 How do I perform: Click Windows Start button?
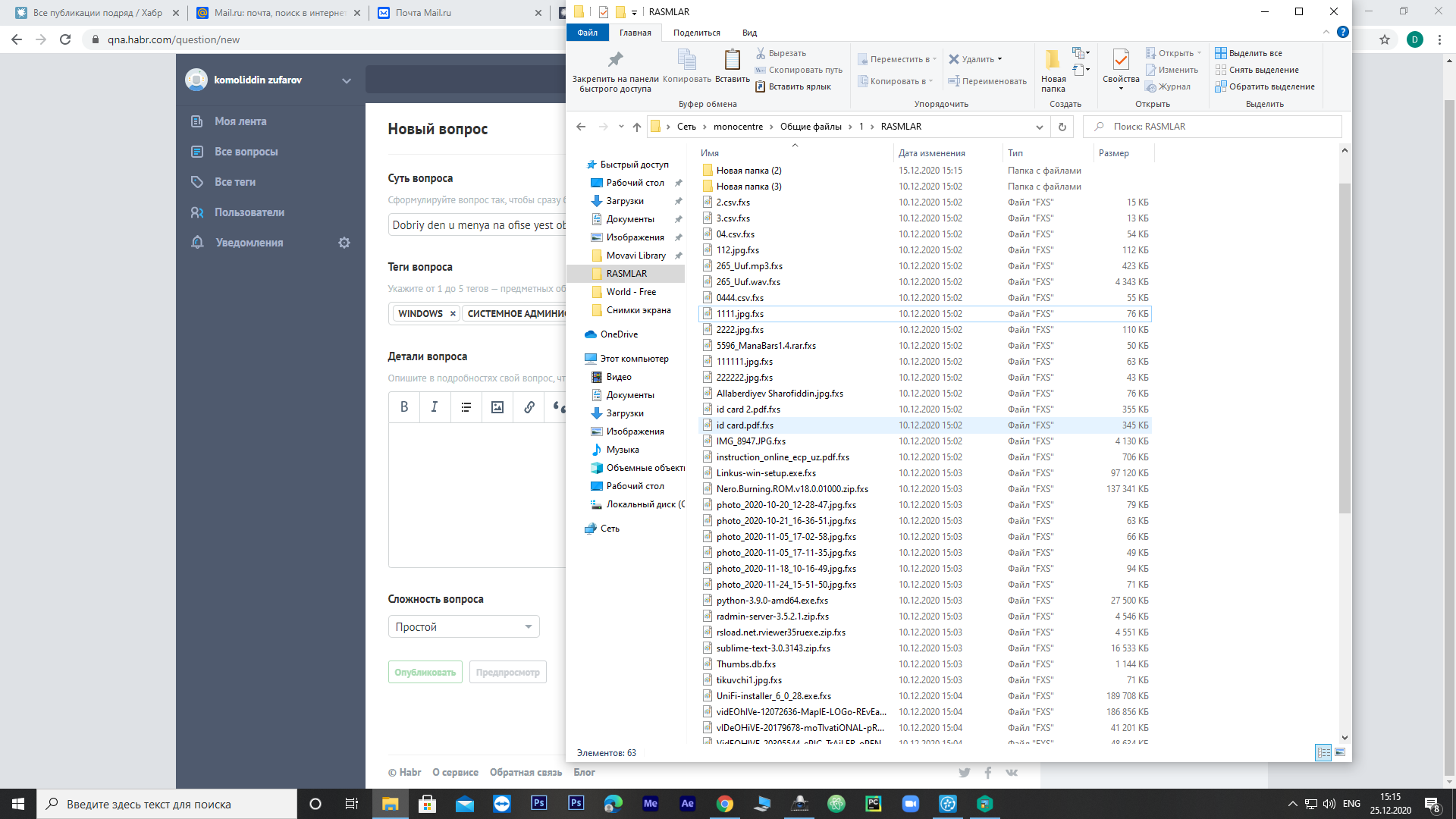[x=18, y=804]
